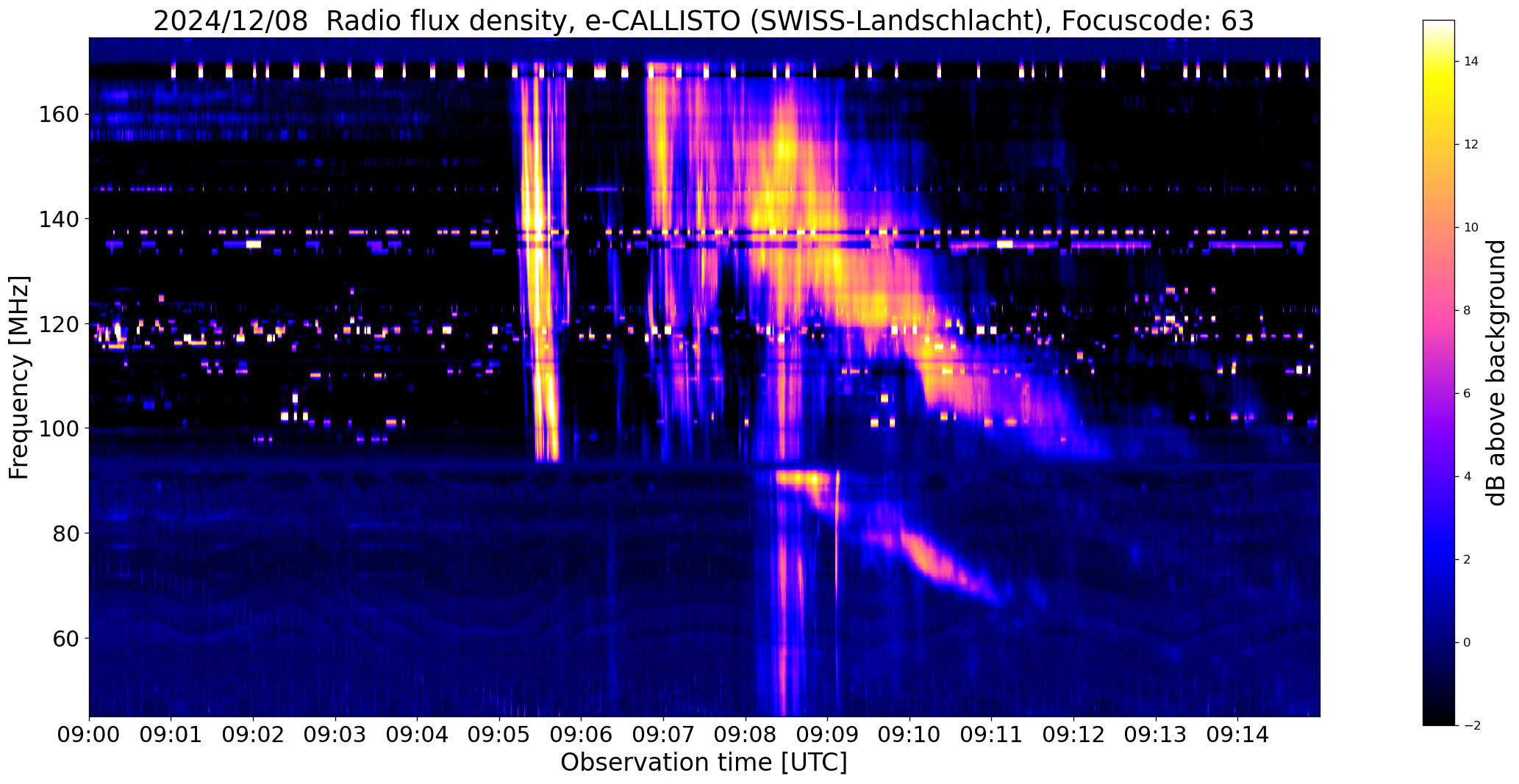Click the 09:13 time tick label
This screenshot has height=784, width=1519.
1157,735
